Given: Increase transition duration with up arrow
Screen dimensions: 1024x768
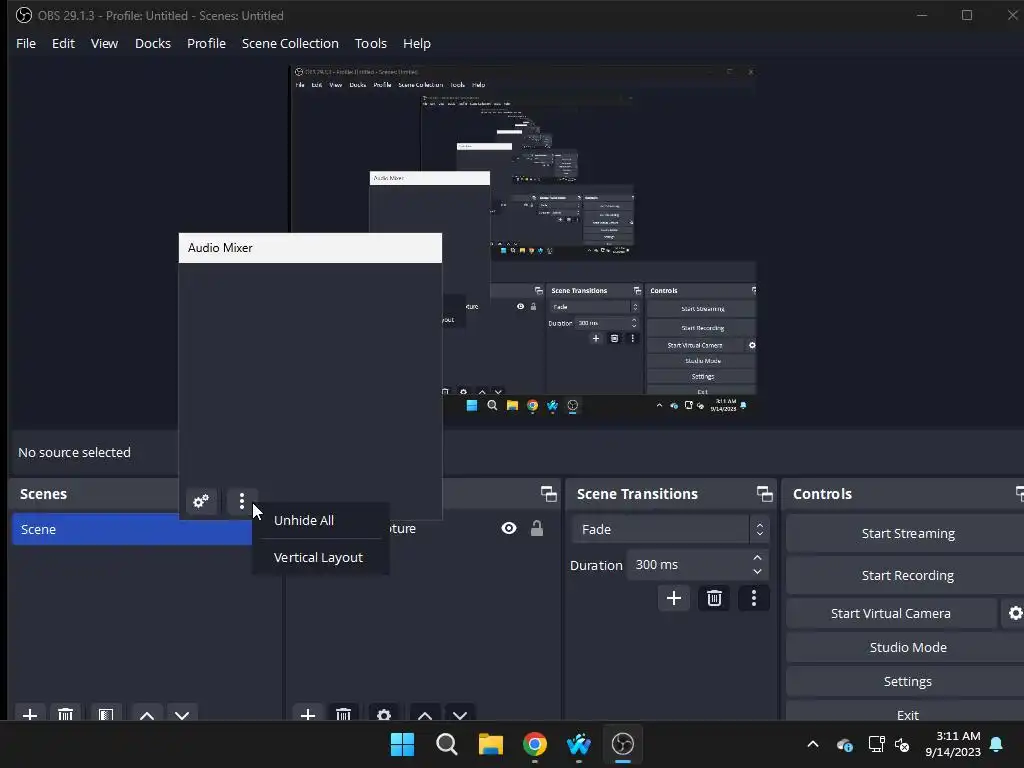Looking at the screenshot, I should coord(758,558).
